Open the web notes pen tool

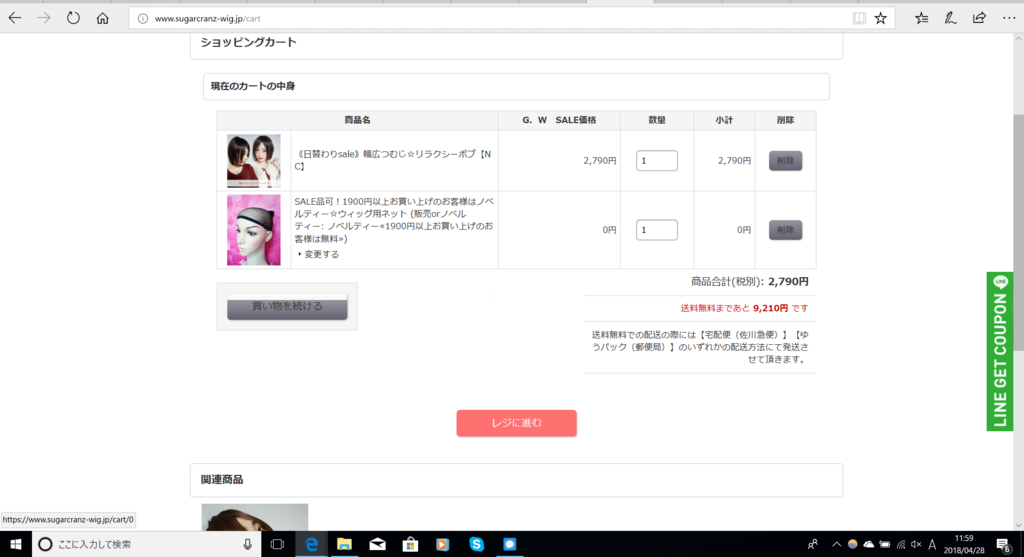[950, 18]
